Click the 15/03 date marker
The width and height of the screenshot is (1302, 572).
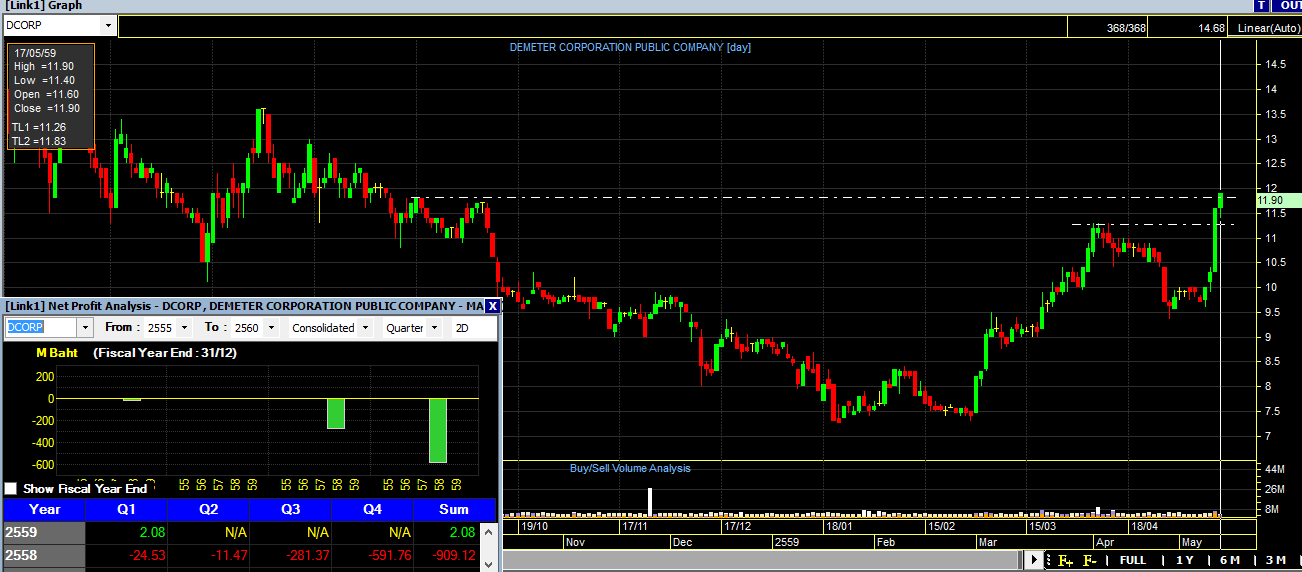pos(1043,525)
